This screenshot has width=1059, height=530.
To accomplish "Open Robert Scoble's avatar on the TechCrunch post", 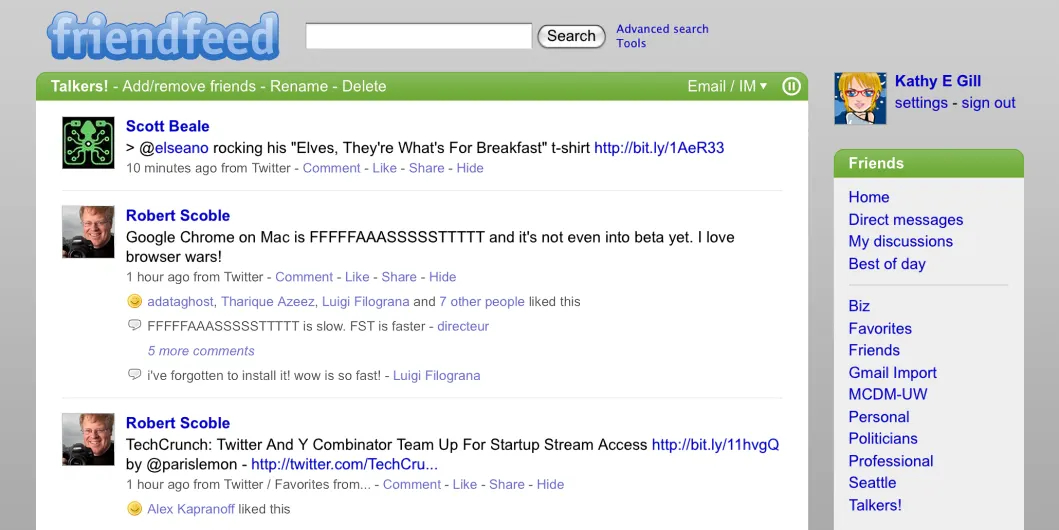I will coord(88,439).
